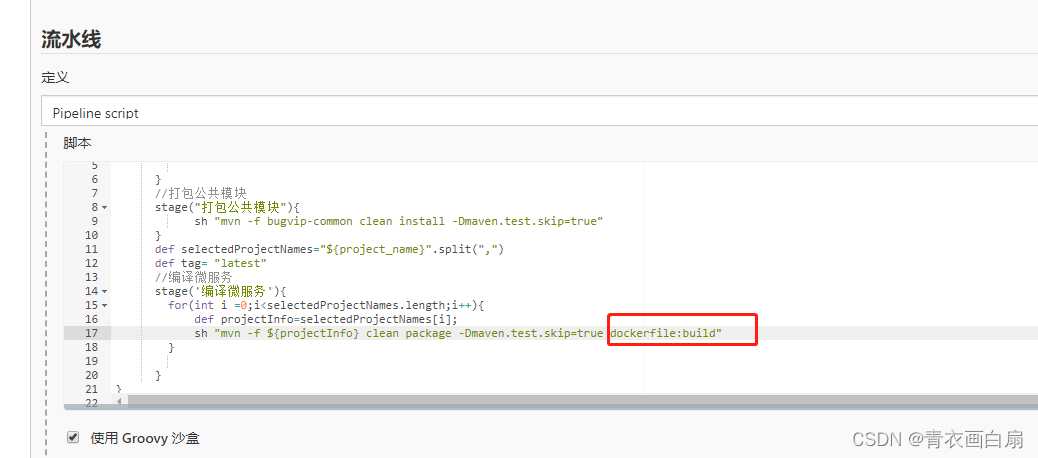The image size is (1038, 458).
Task: Collapse code fold arrow at line 15
Action: pyautogui.click(x=105, y=305)
